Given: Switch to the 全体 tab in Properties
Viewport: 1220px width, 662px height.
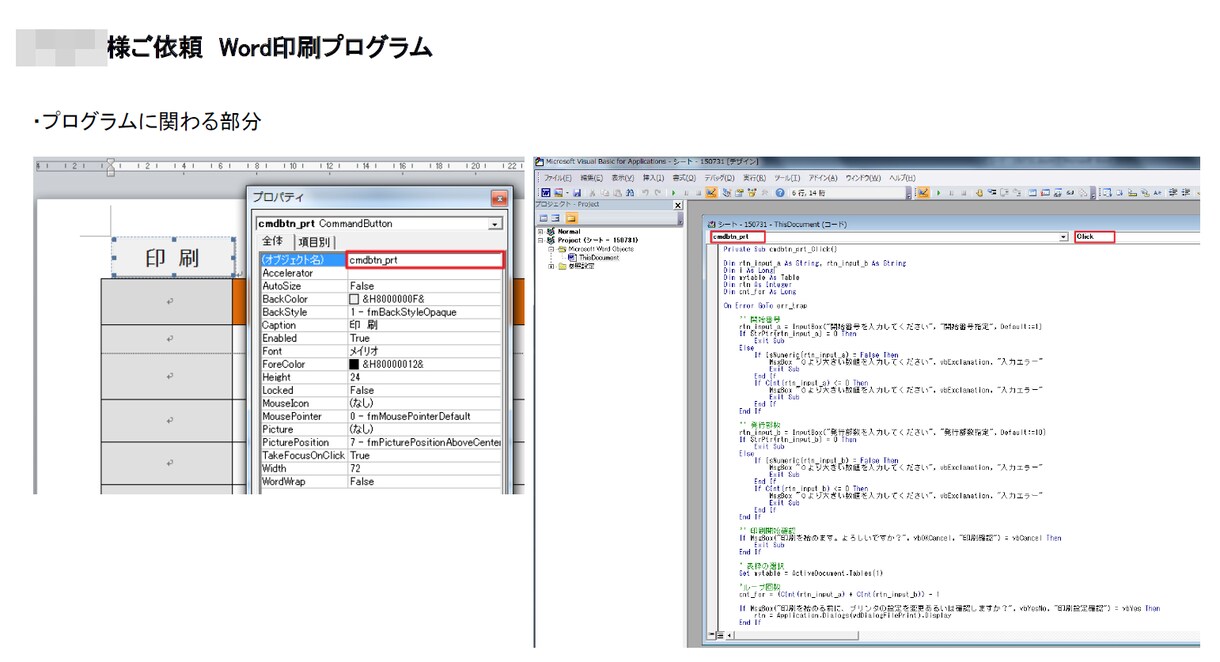Looking at the screenshot, I should [x=273, y=241].
